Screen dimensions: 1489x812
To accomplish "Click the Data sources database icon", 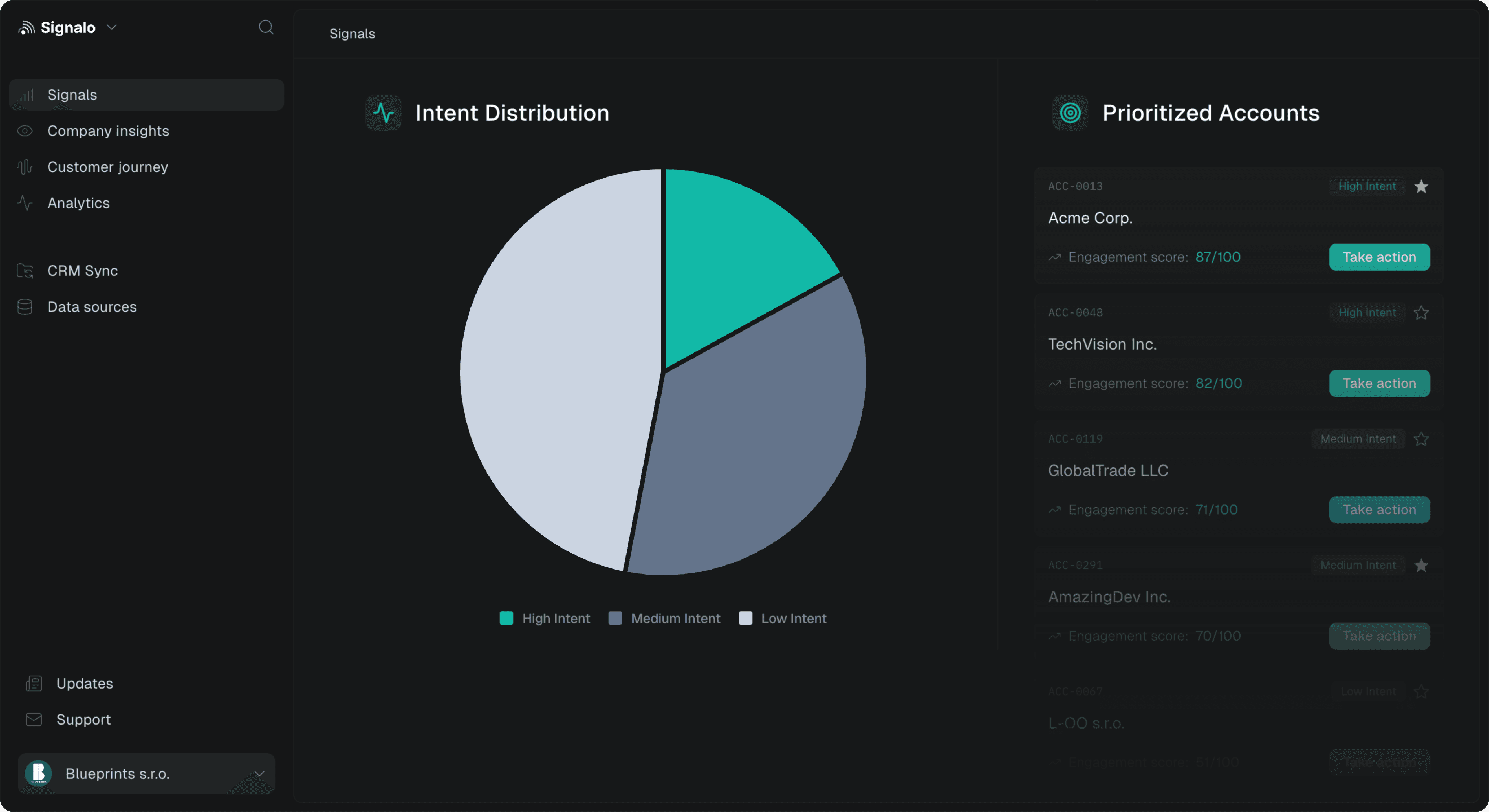I will (25, 307).
